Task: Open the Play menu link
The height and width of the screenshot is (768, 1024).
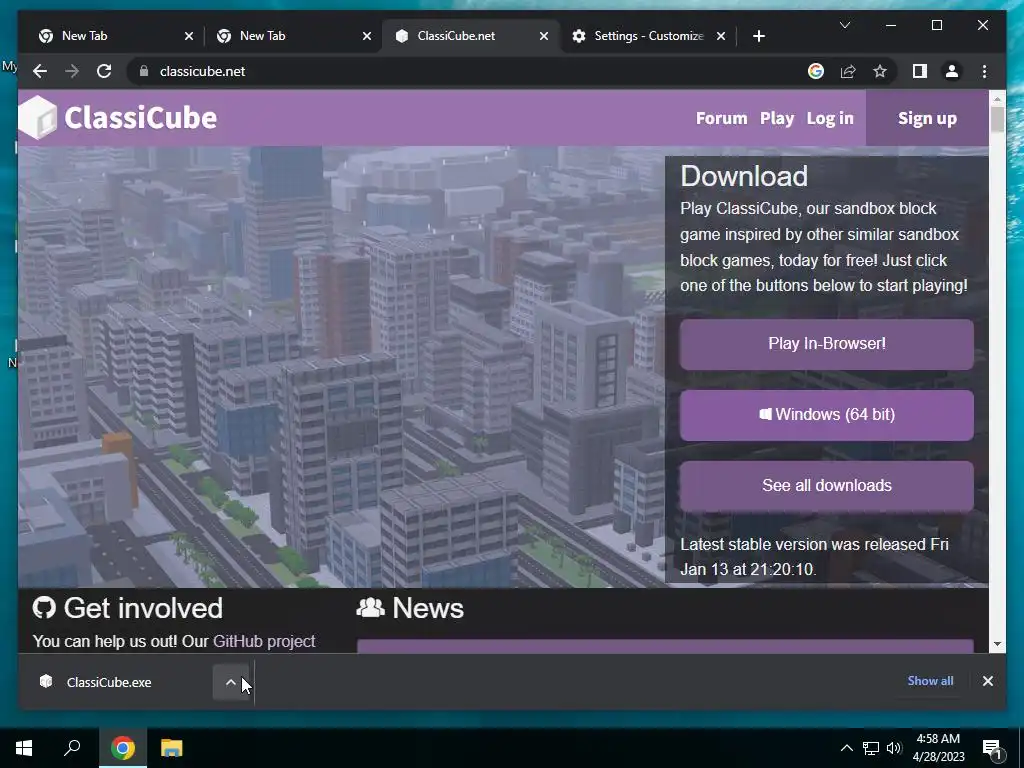Action: [x=776, y=118]
